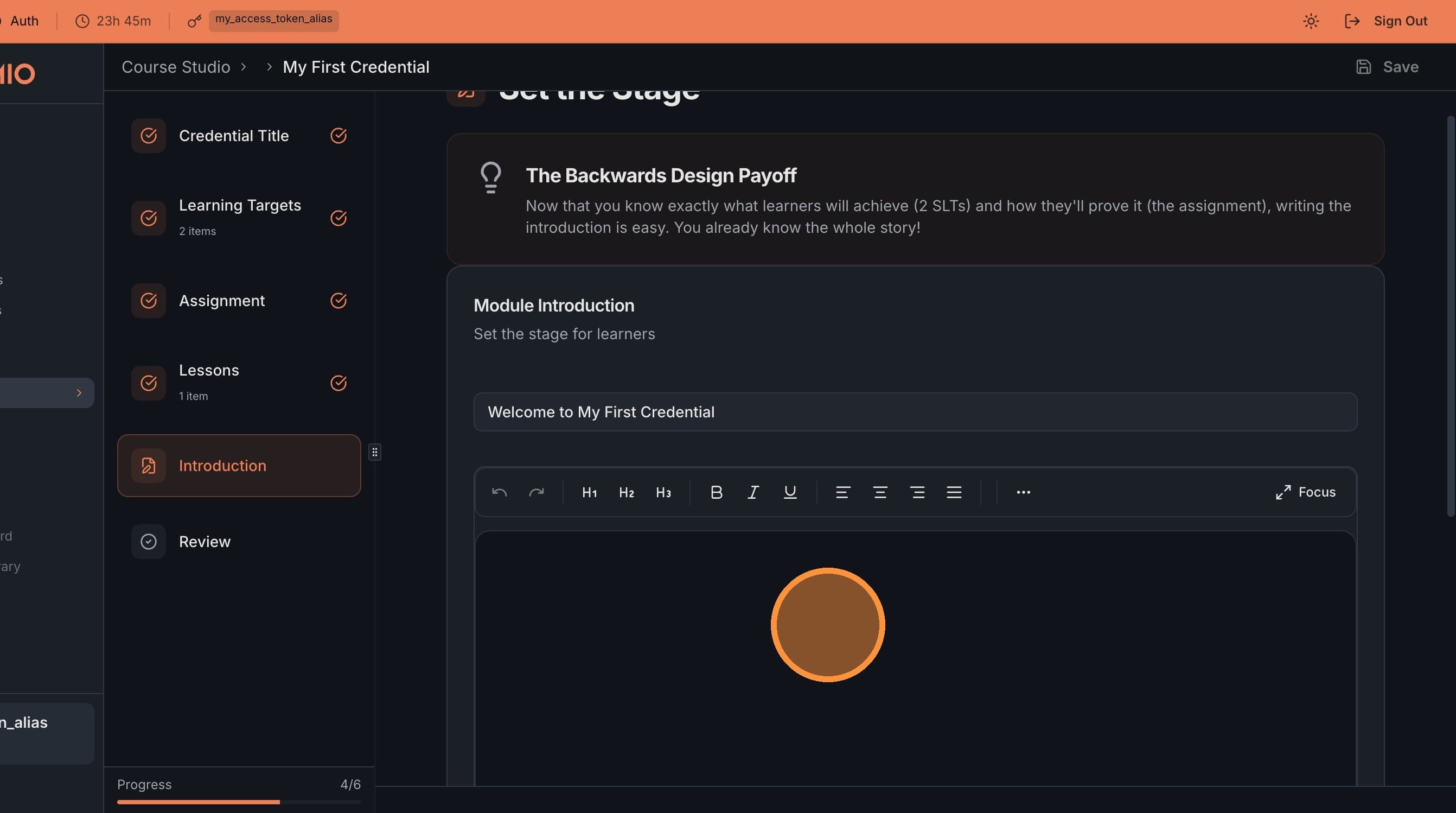Center align the text
This screenshot has height=813, width=1456.
pyautogui.click(x=879, y=492)
